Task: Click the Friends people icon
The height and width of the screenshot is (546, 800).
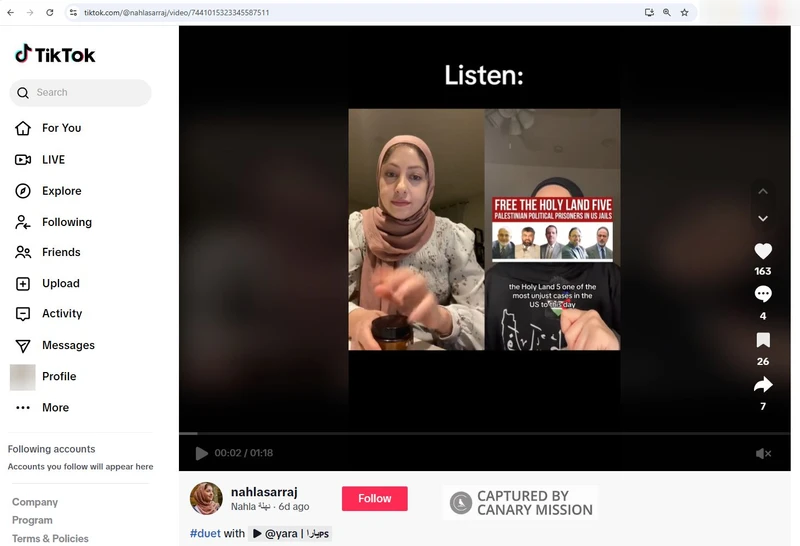Action: 22,252
